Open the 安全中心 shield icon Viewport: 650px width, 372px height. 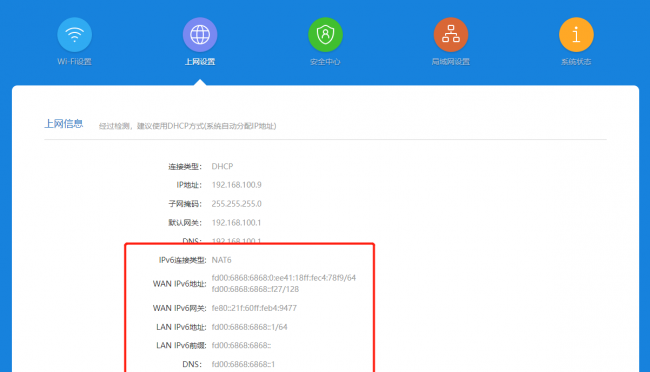tap(325, 35)
